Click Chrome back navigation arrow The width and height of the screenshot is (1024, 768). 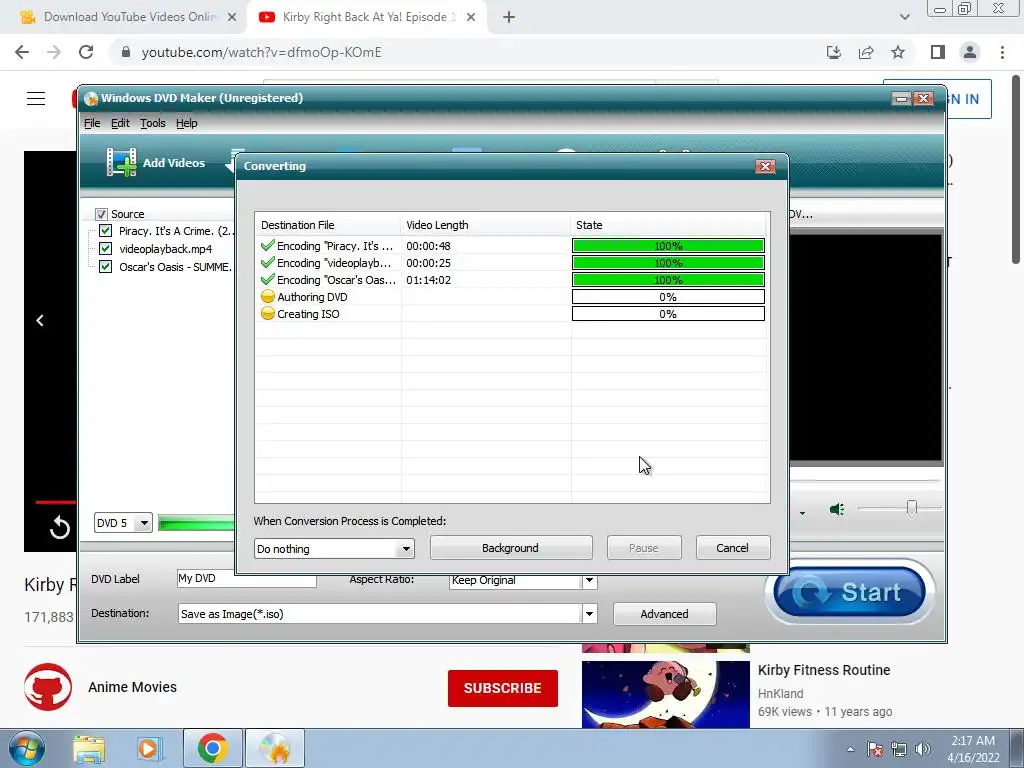(22, 52)
